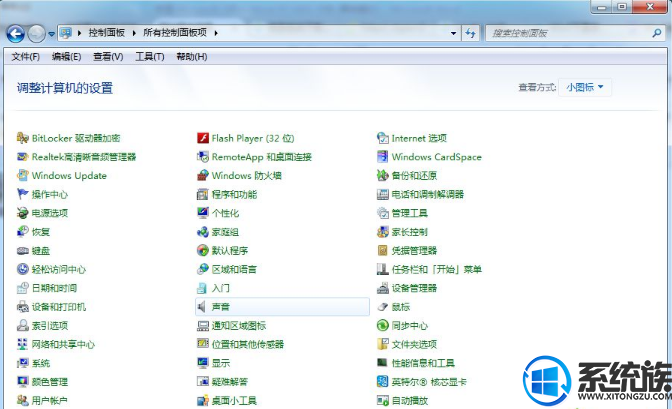The height and width of the screenshot is (409, 672).
Task: Click the 轻松访问中心 icon
Action: pos(23,269)
